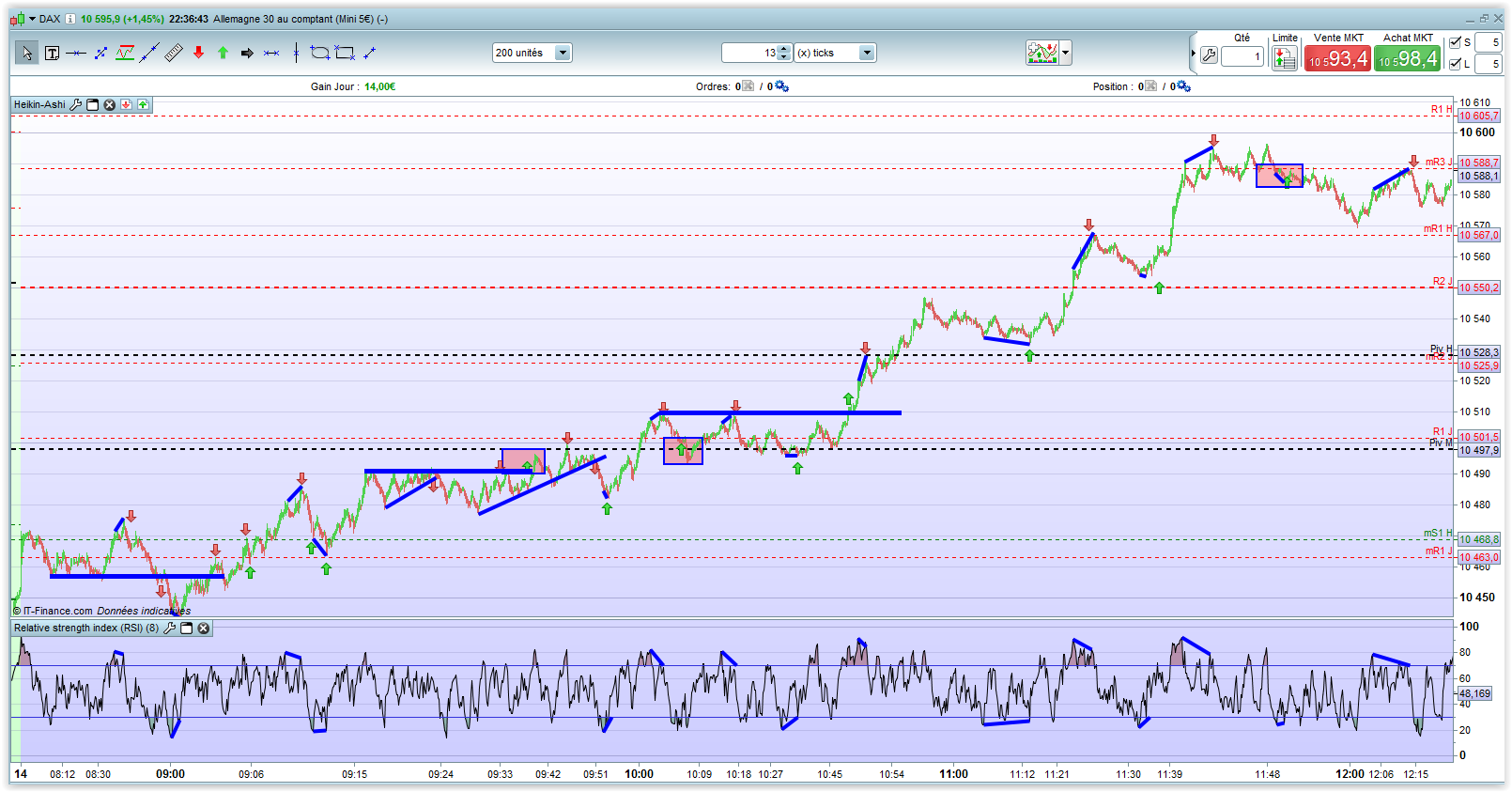Toggle the L limit checkbox

click(x=1456, y=64)
